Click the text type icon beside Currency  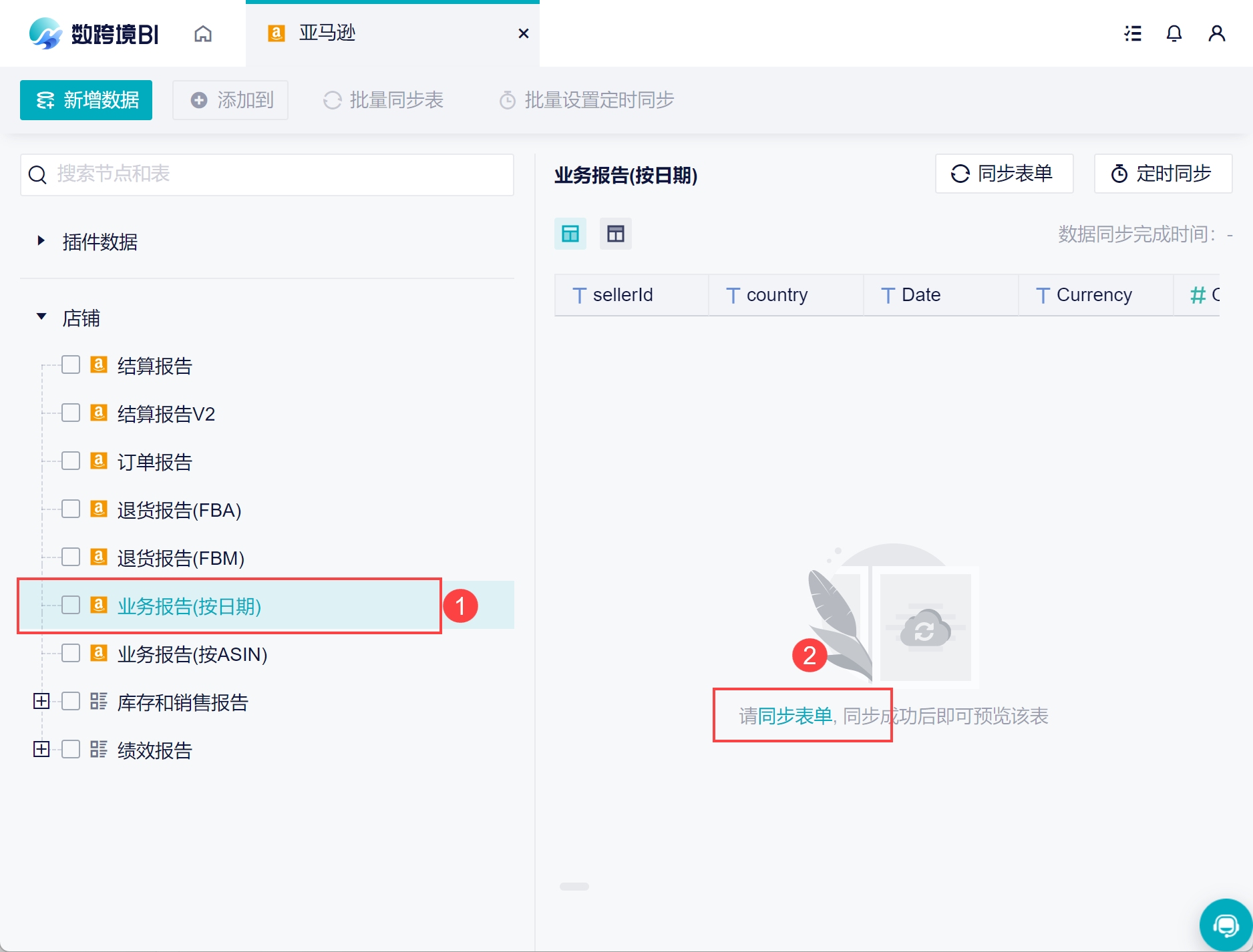point(1043,295)
